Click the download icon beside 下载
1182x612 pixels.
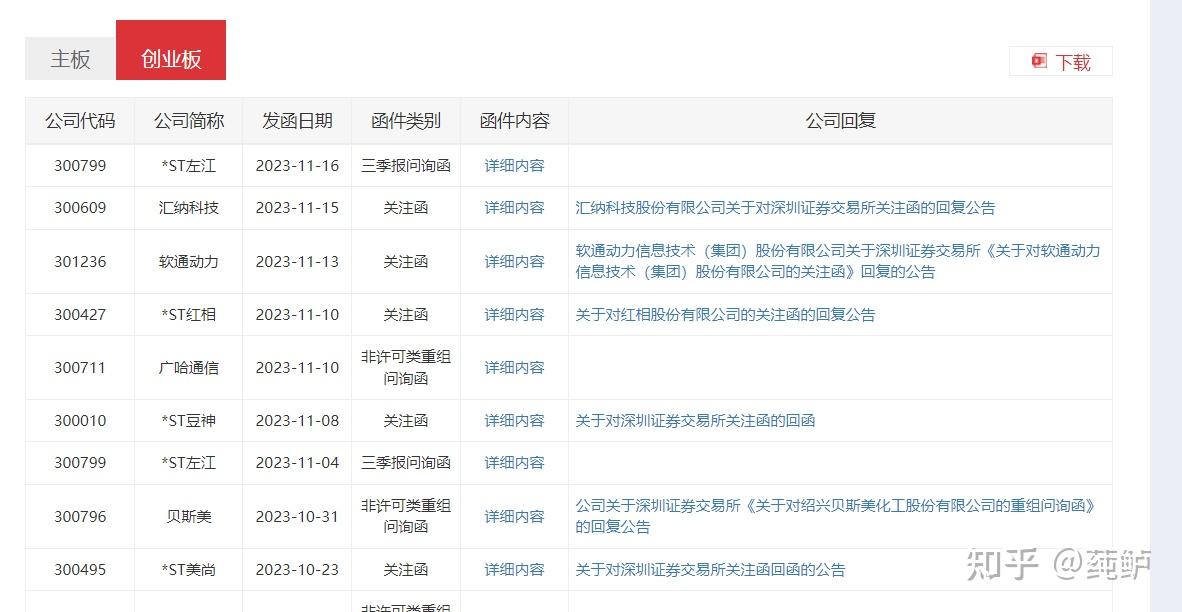coord(1040,61)
